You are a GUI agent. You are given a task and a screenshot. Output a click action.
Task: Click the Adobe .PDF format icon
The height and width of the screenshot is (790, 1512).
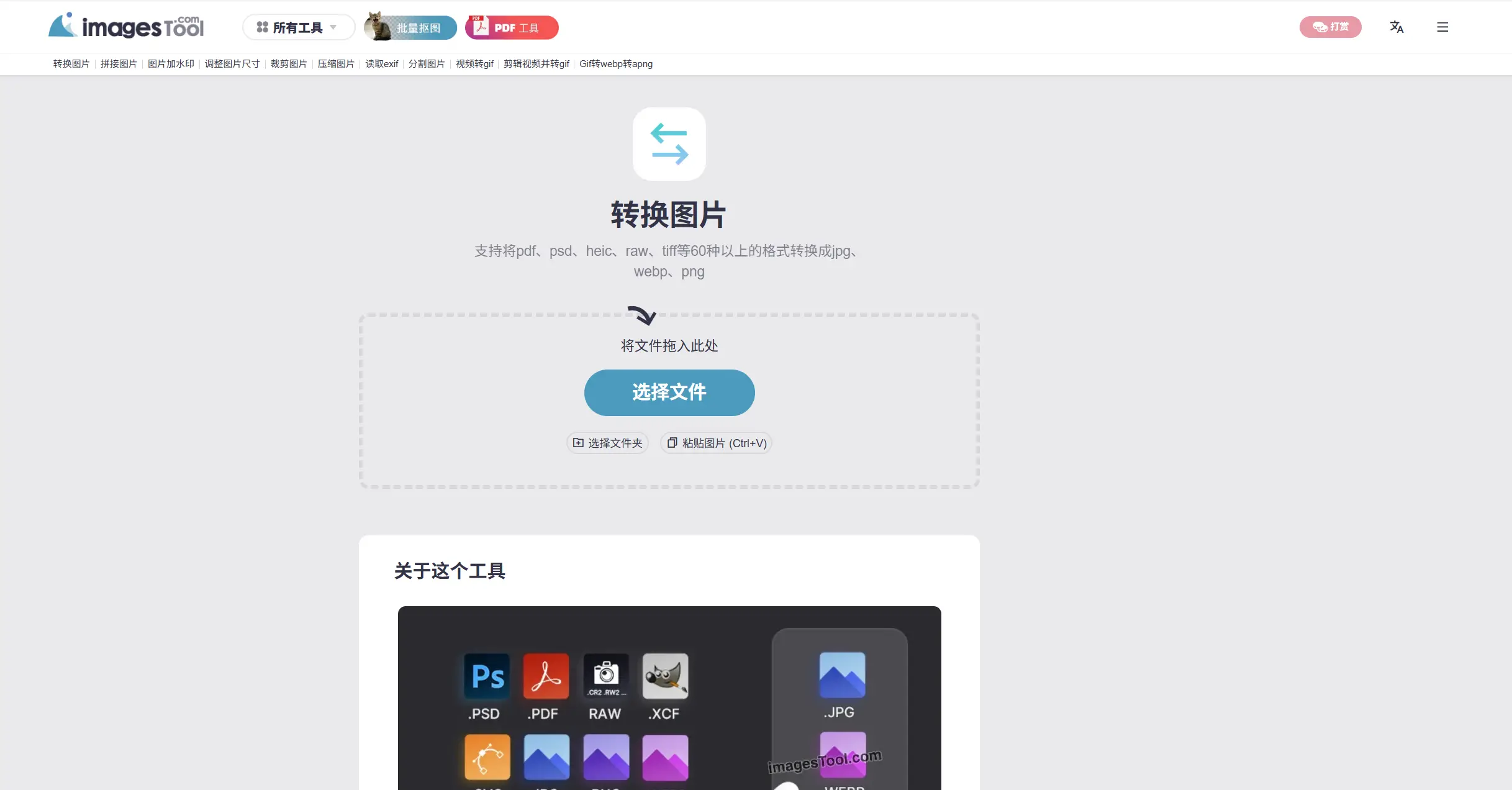coord(545,676)
